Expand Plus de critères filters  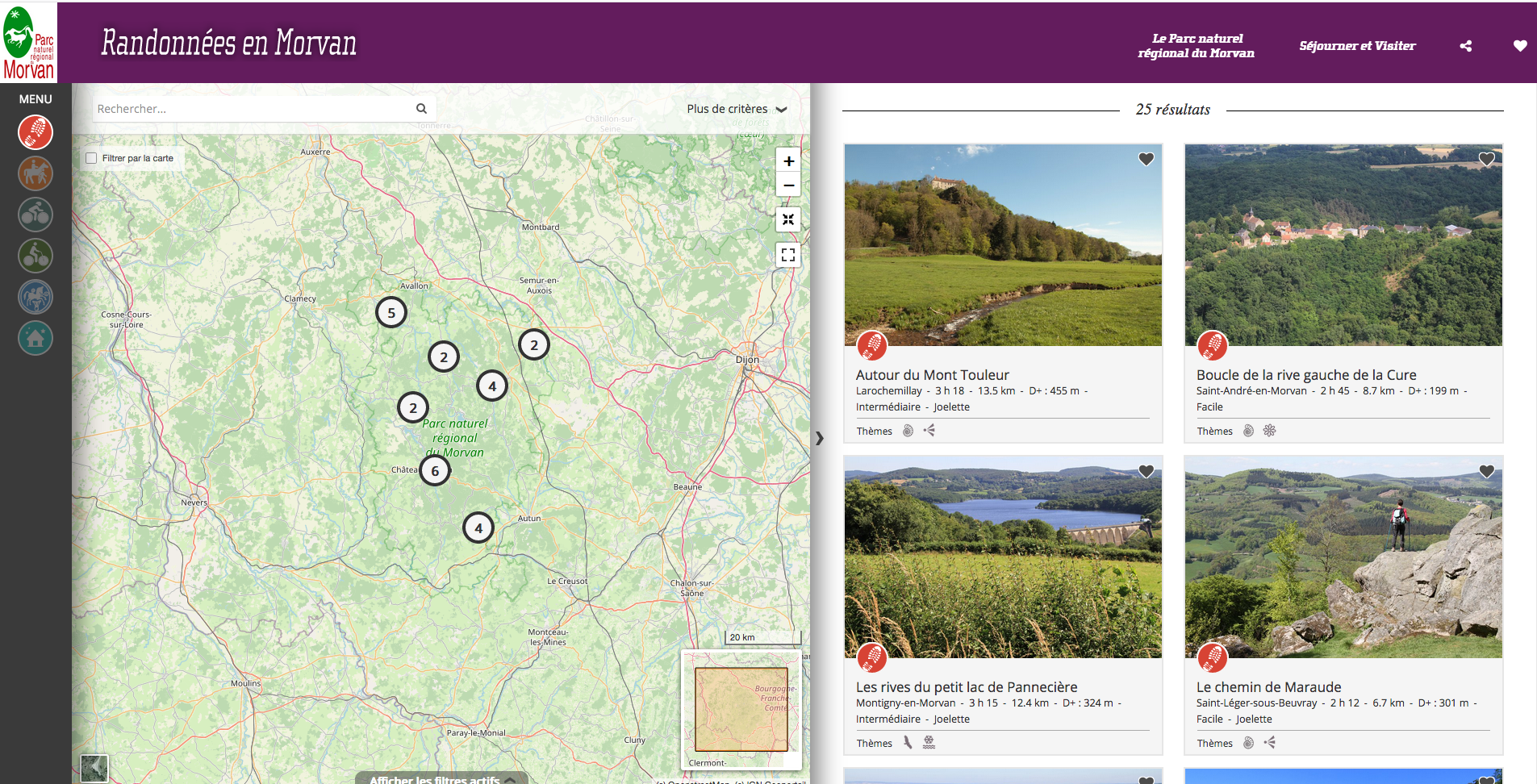click(737, 109)
